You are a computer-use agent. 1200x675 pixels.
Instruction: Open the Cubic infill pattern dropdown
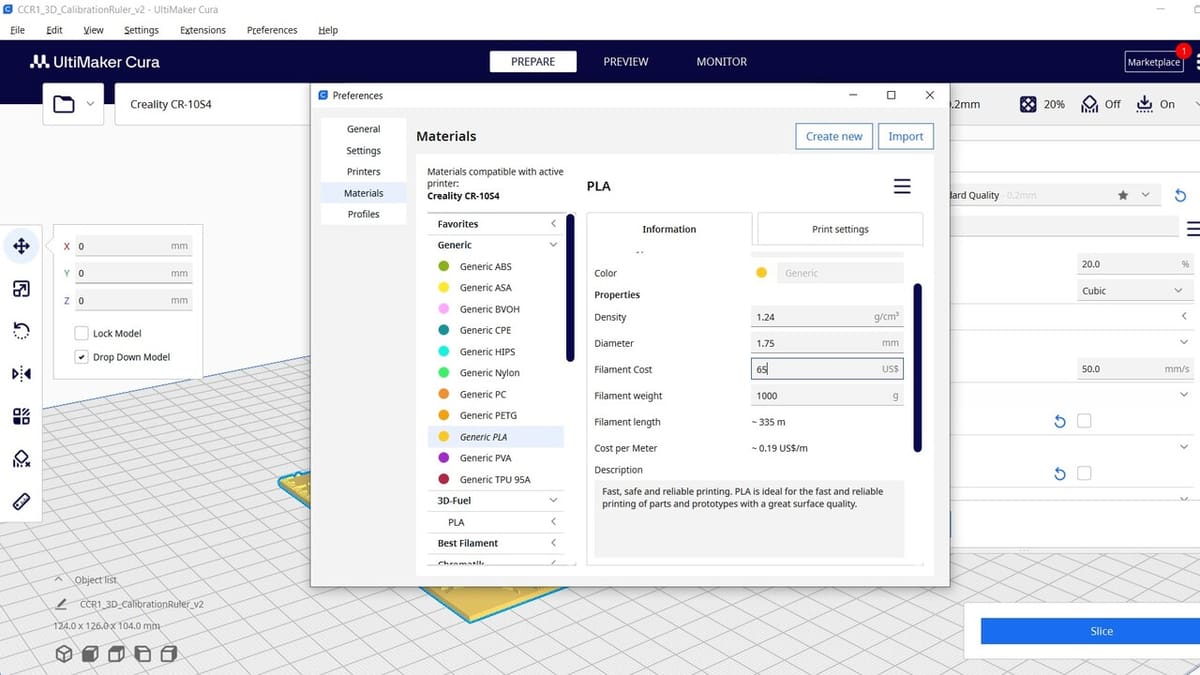point(1135,291)
